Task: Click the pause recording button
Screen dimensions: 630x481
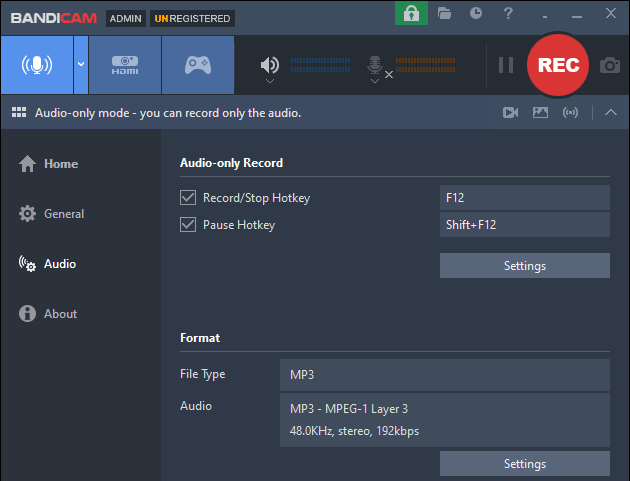Action: [506, 65]
